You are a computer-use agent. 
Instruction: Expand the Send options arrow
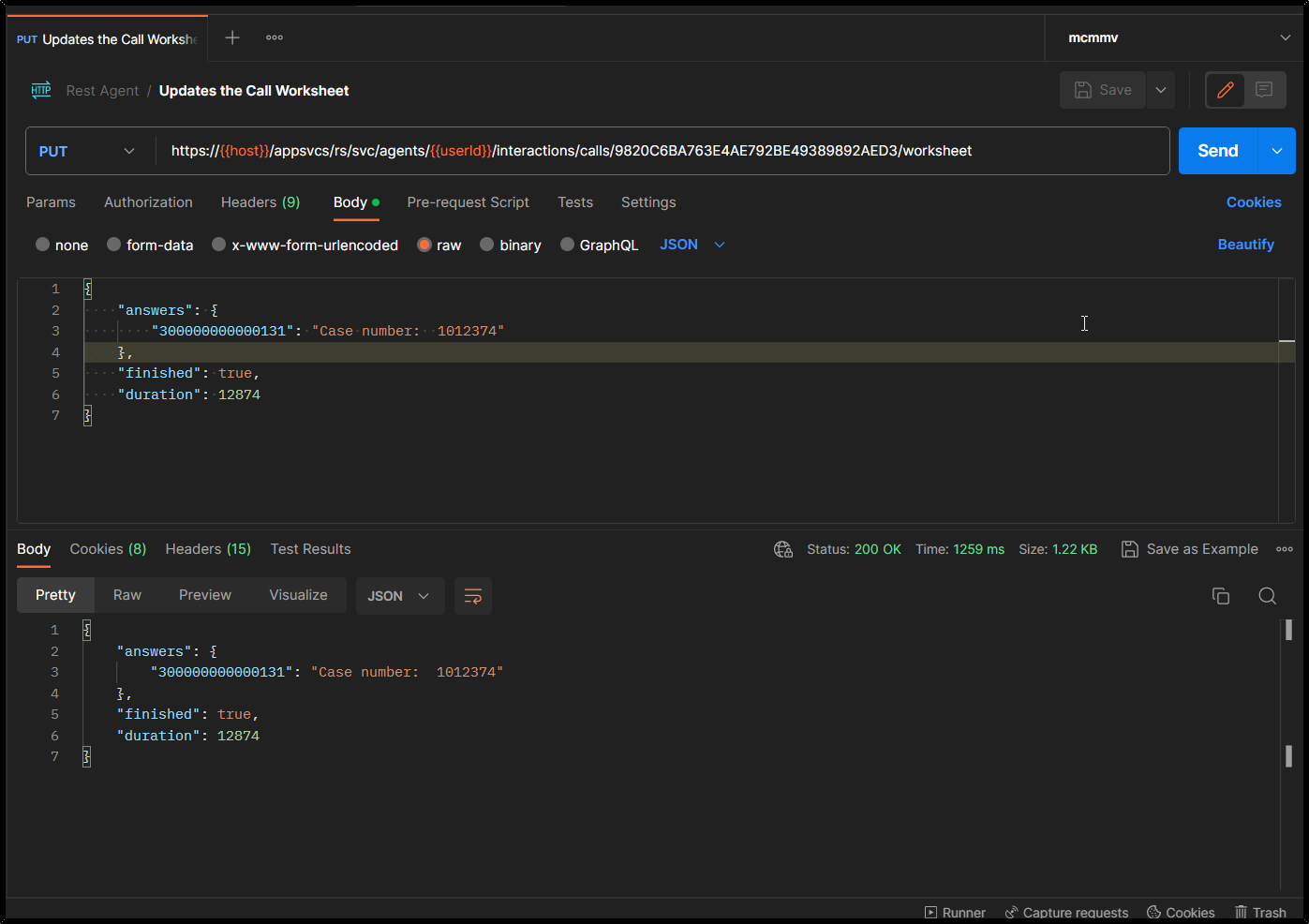(x=1276, y=151)
